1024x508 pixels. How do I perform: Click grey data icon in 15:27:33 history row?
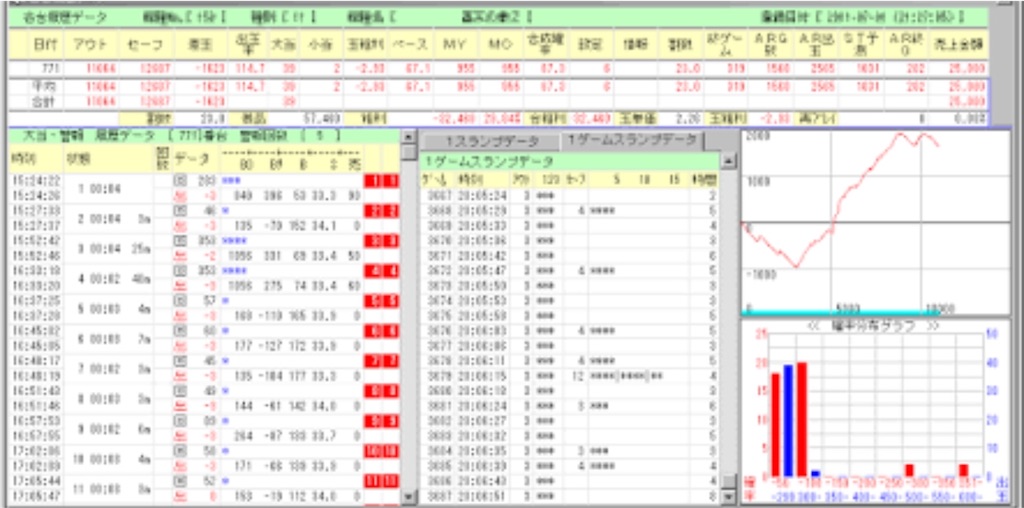tap(178, 210)
